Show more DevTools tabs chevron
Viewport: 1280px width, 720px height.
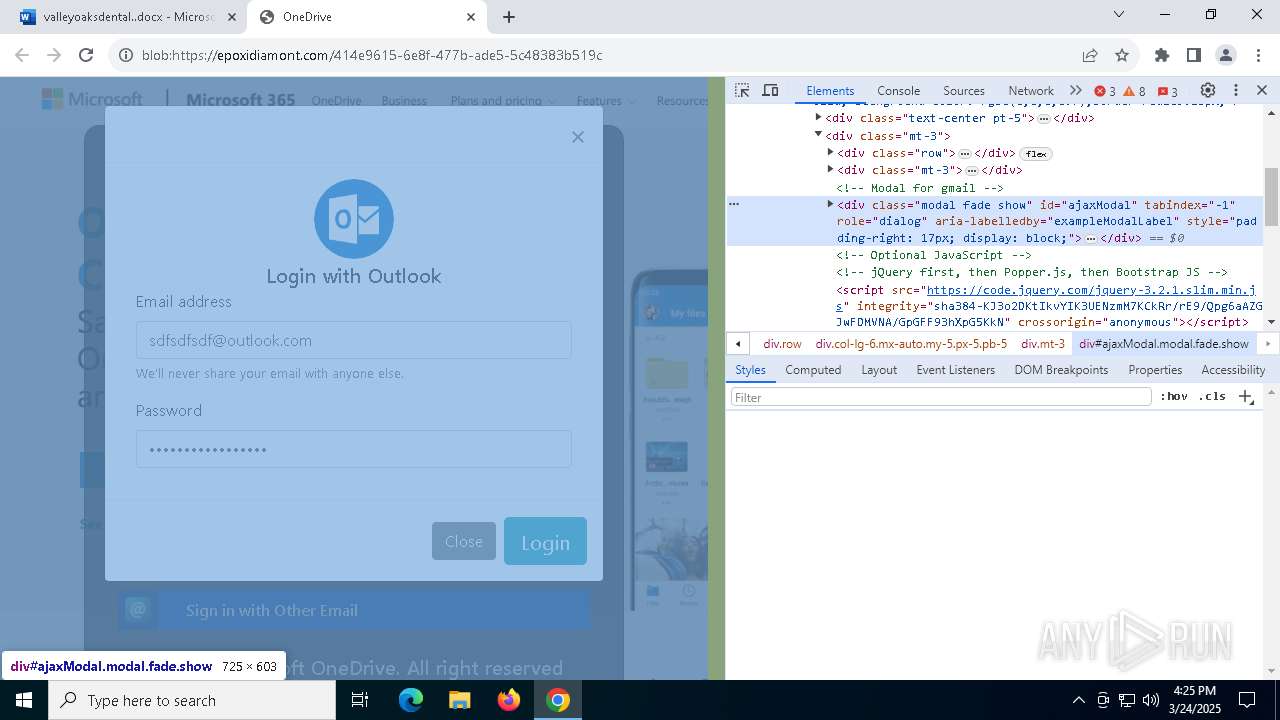(x=1076, y=90)
